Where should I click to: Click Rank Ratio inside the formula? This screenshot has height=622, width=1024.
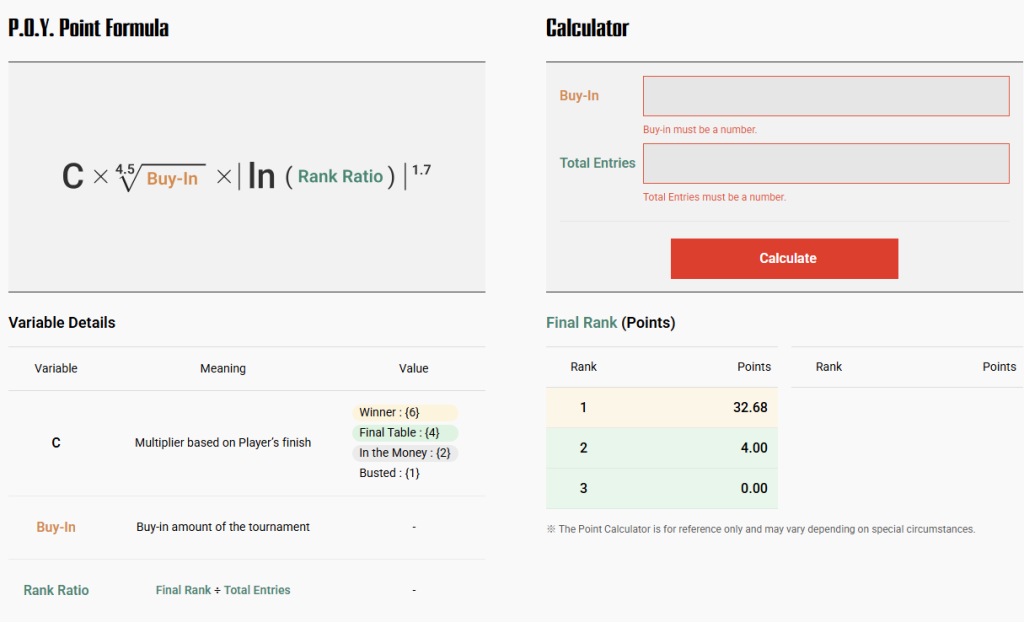click(x=340, y=177)
